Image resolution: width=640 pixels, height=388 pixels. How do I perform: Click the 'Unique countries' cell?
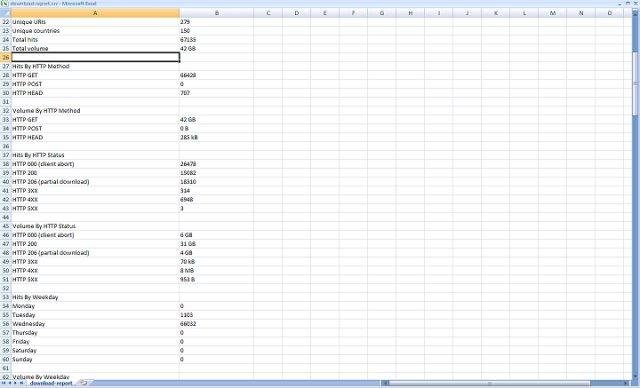tap(95, 31)
